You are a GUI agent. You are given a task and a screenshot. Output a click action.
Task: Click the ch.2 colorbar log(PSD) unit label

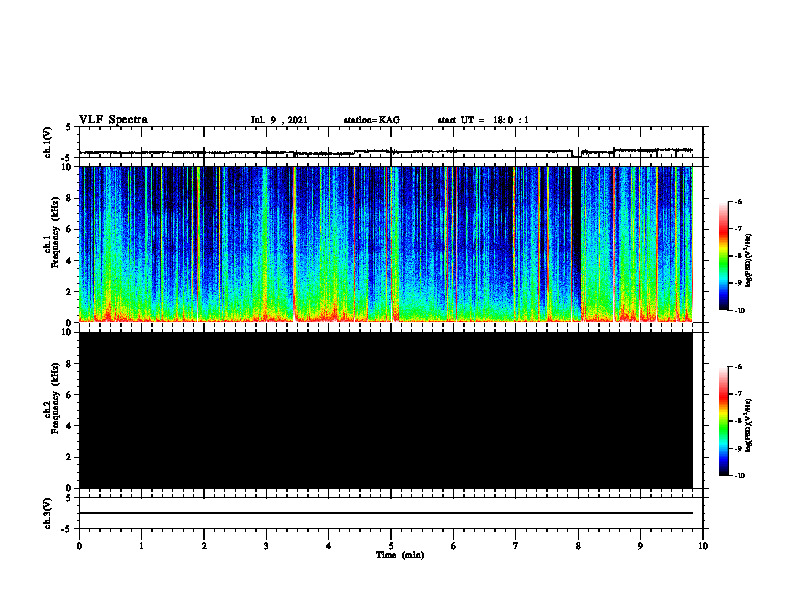pyautogui.click(x=748, y=425)
